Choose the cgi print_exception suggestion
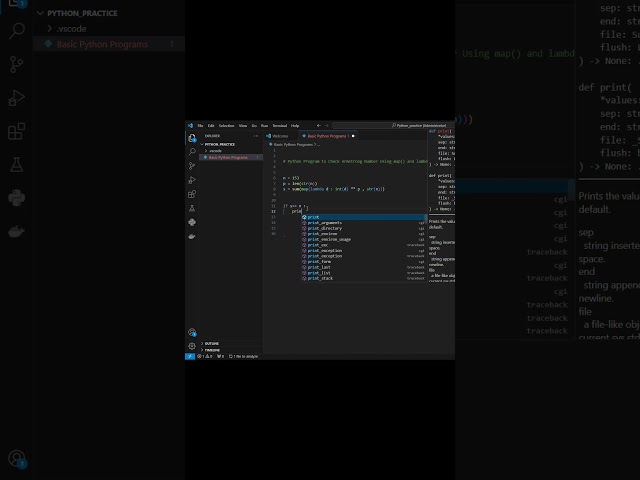This screenshot has height=480, width=640. (x=363, y=251)
